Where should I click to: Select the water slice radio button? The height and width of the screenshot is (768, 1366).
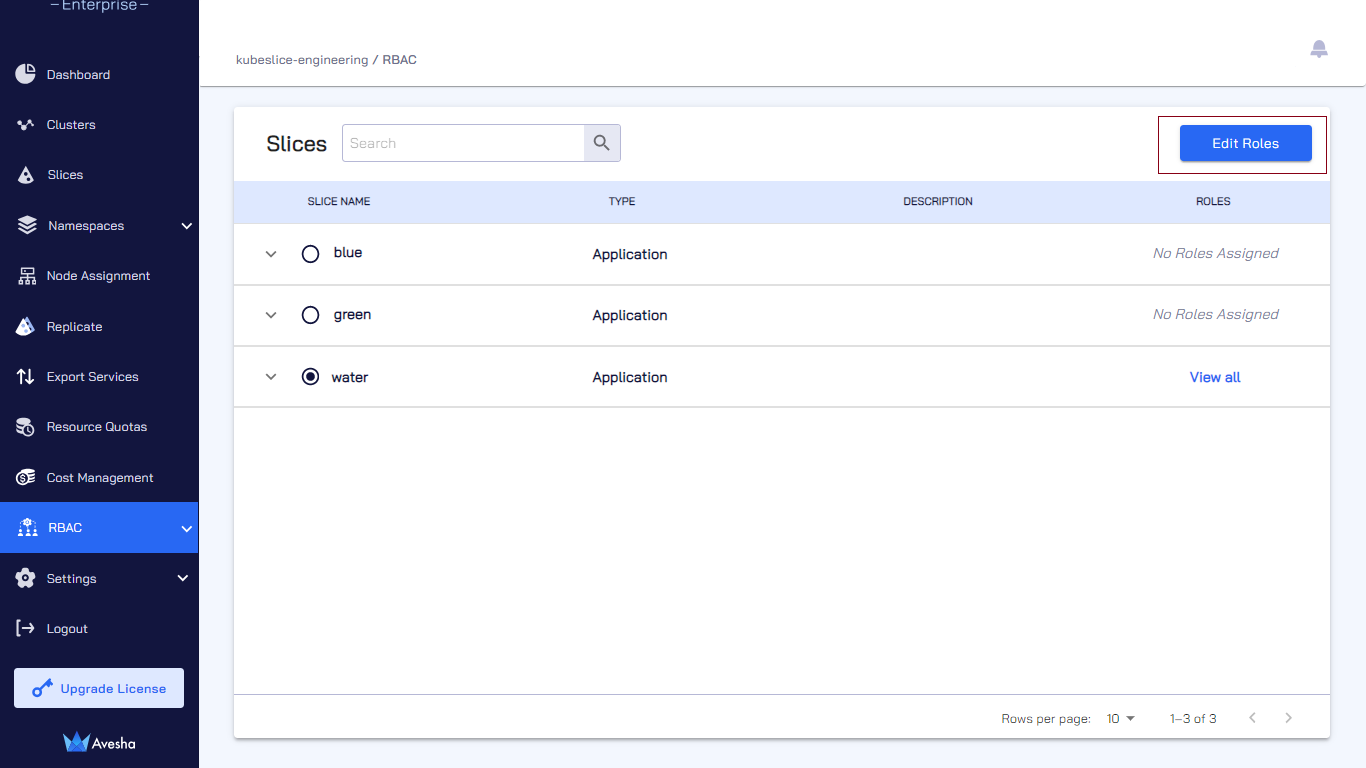point(310,377)
